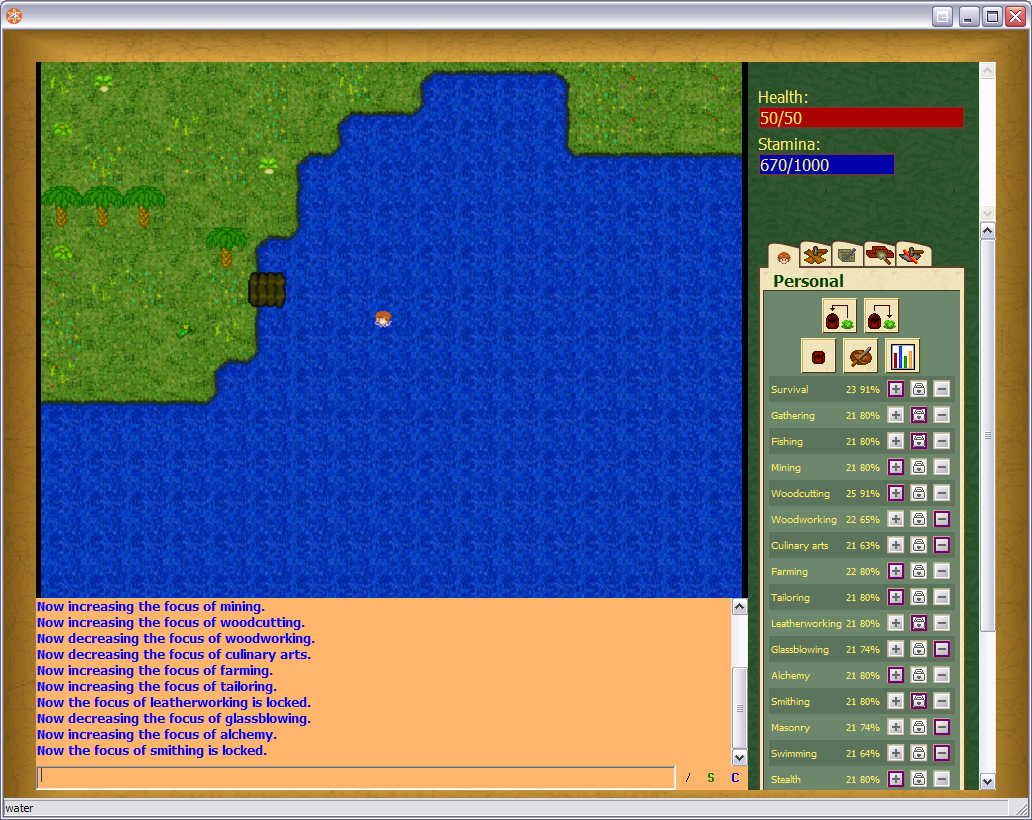Viewport: 1032px width, 820px height.
Task: Open the Personal tab with the face icon
Action: pyautogui.click(x=783, y=256)
